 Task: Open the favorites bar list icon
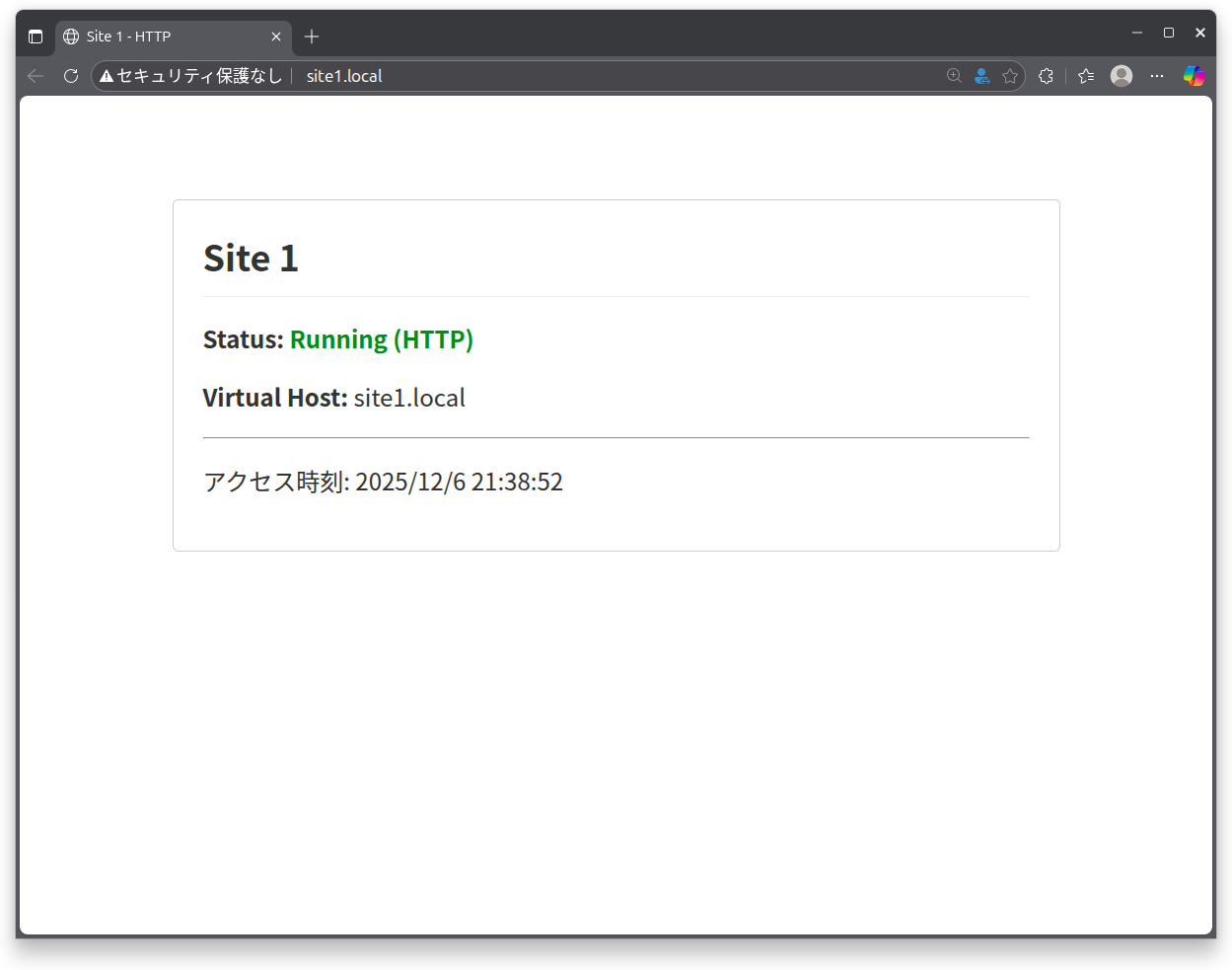[x=1086, y=76]
